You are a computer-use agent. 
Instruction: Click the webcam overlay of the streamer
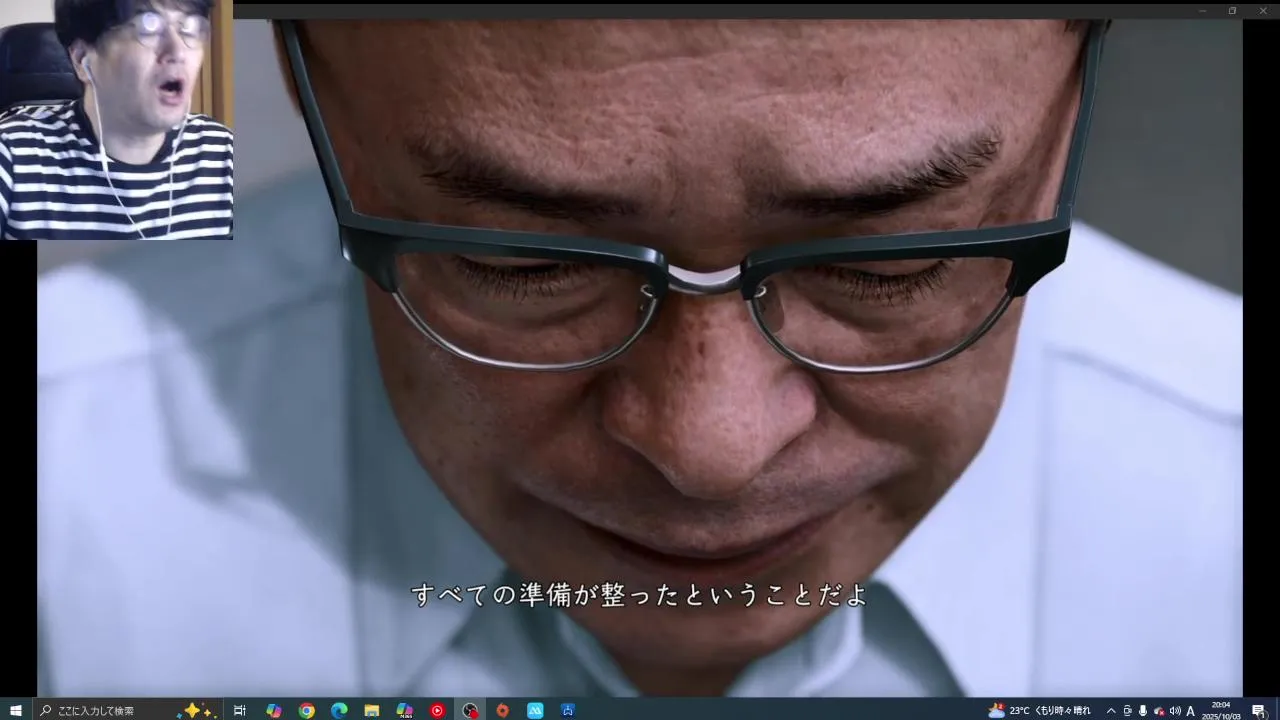pos(116,119)
